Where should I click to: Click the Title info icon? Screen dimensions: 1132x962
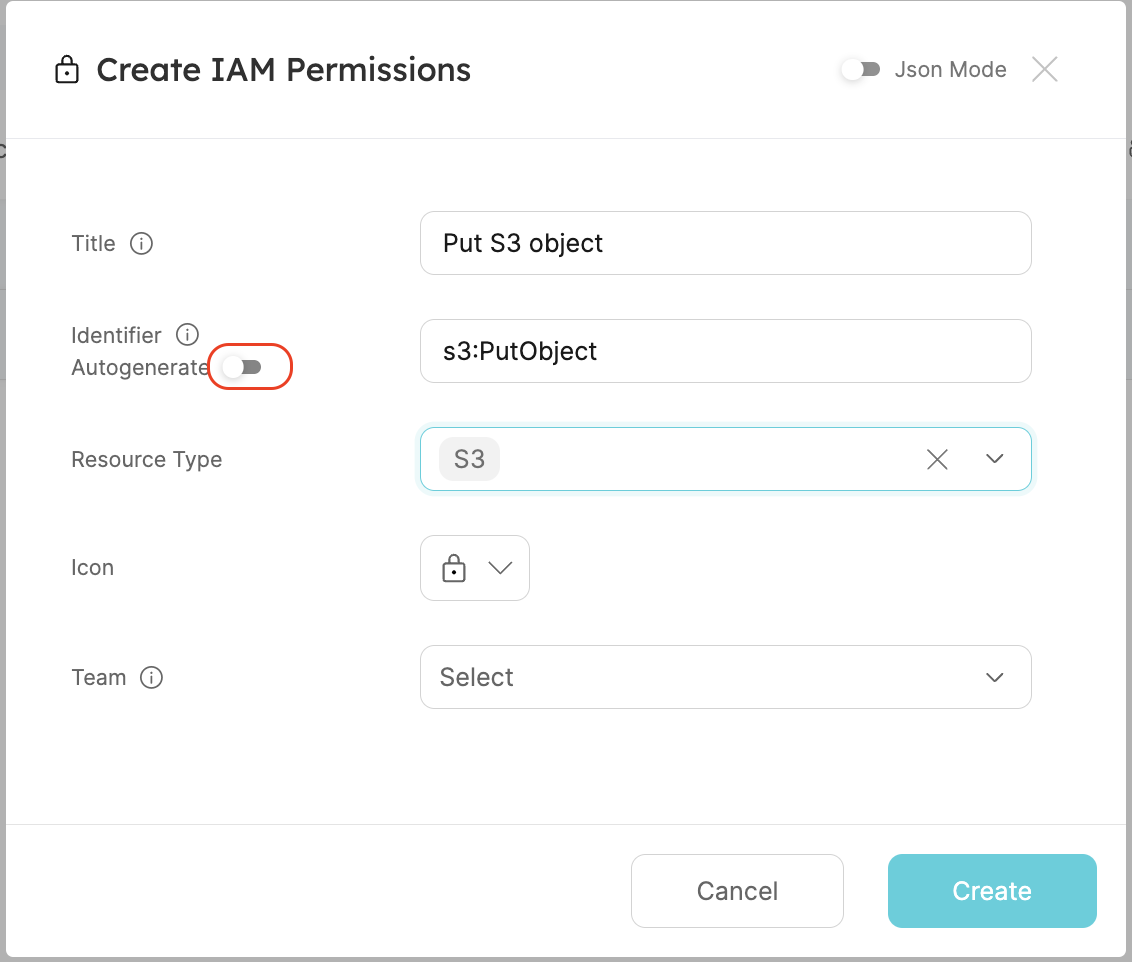(x=142, y=244)
